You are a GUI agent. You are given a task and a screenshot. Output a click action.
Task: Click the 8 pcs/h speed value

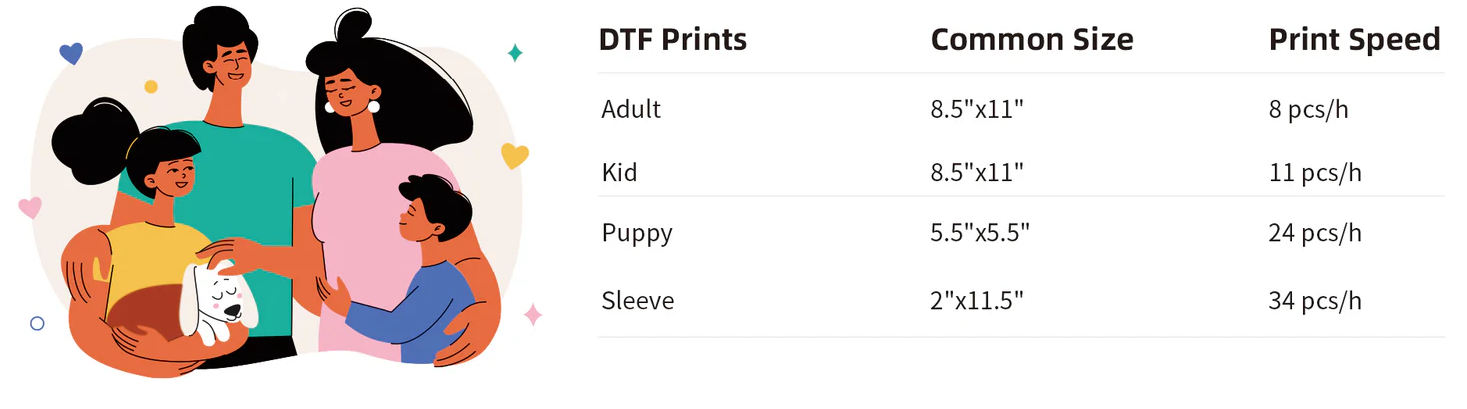point(1308,109)
